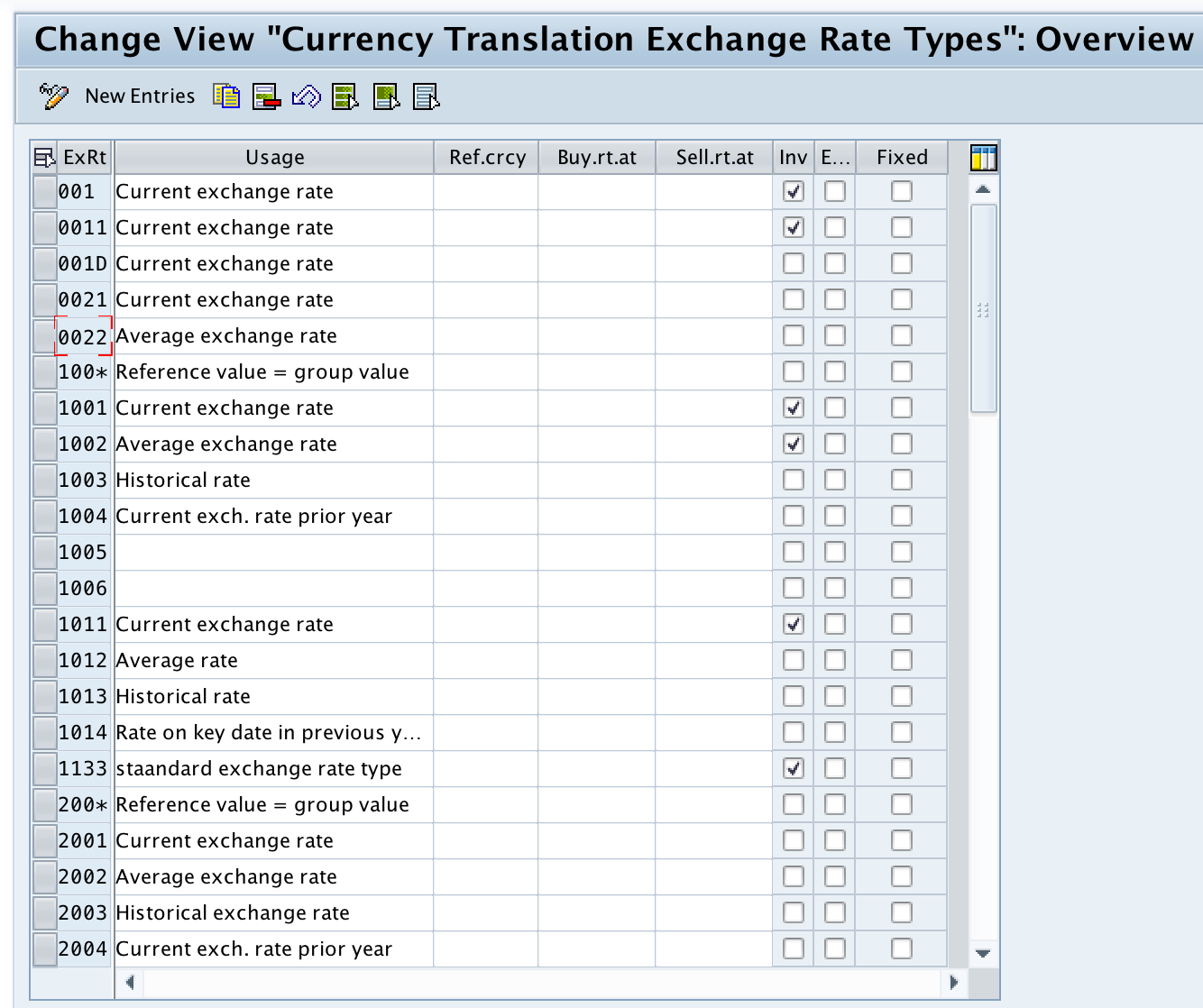Click the Deselect All toolbar icon
This screenshot has width=1203, height=1008.
426,96
